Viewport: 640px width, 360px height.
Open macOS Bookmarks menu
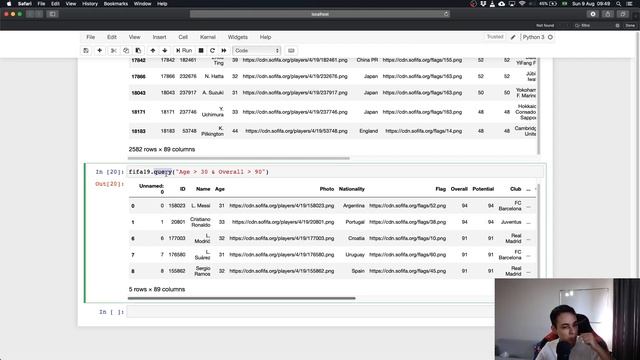pos(116,4)
